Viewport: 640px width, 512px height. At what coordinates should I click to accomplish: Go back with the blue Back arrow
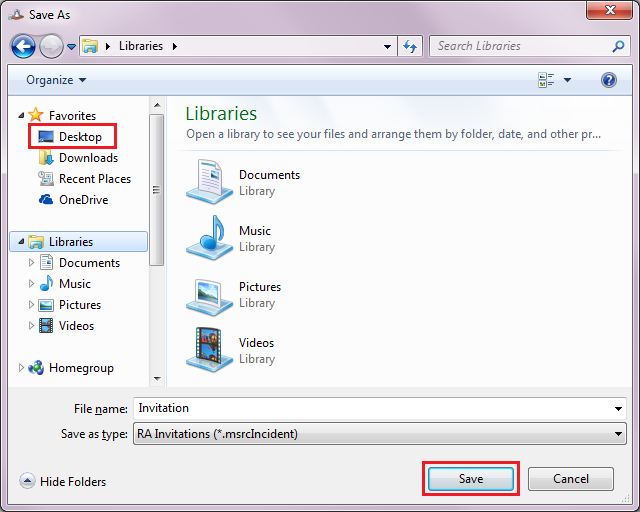point(23,47)
